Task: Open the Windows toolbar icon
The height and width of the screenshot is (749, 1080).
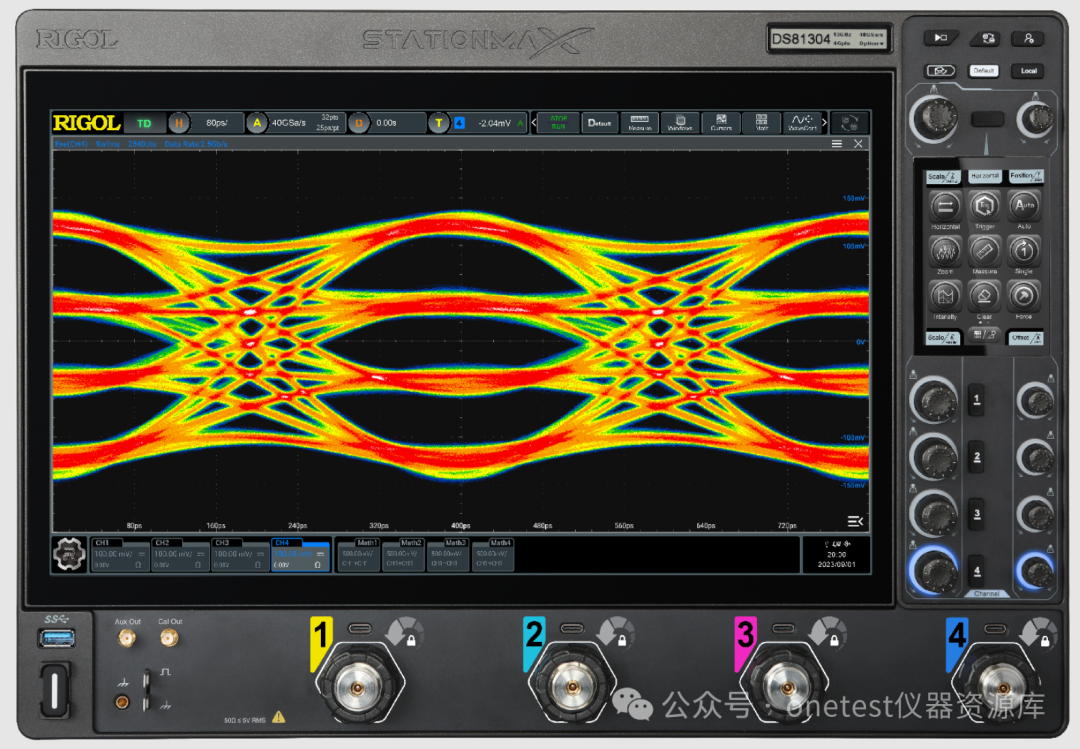Action: tap(680, 123)
